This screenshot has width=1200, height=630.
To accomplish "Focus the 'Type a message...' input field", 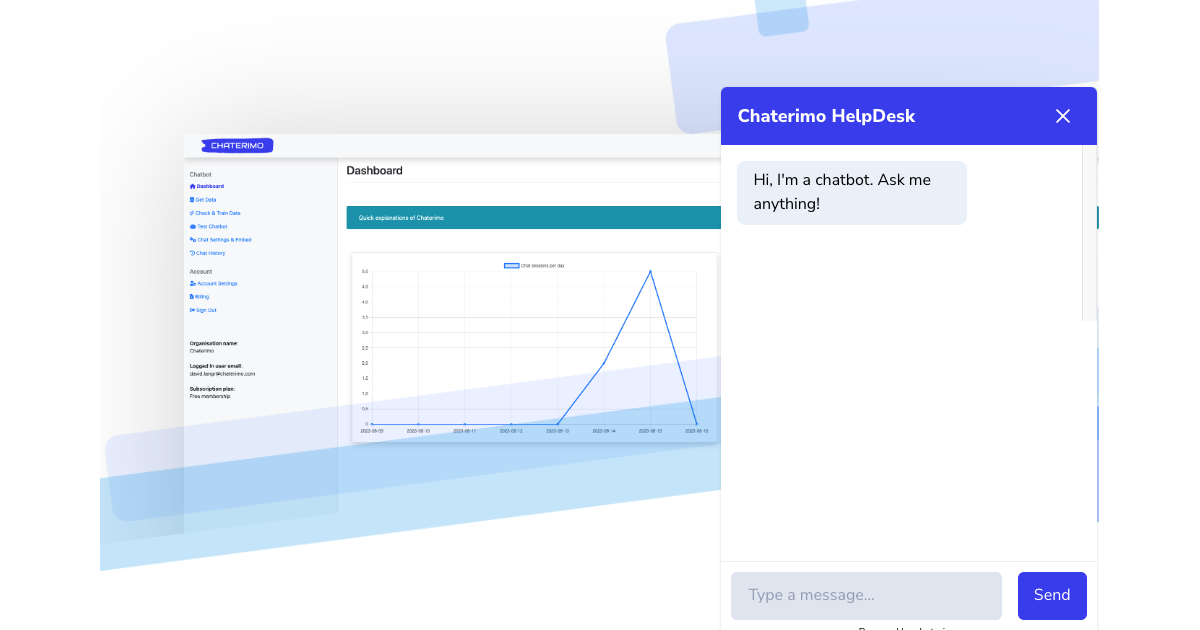I will 866,595.
